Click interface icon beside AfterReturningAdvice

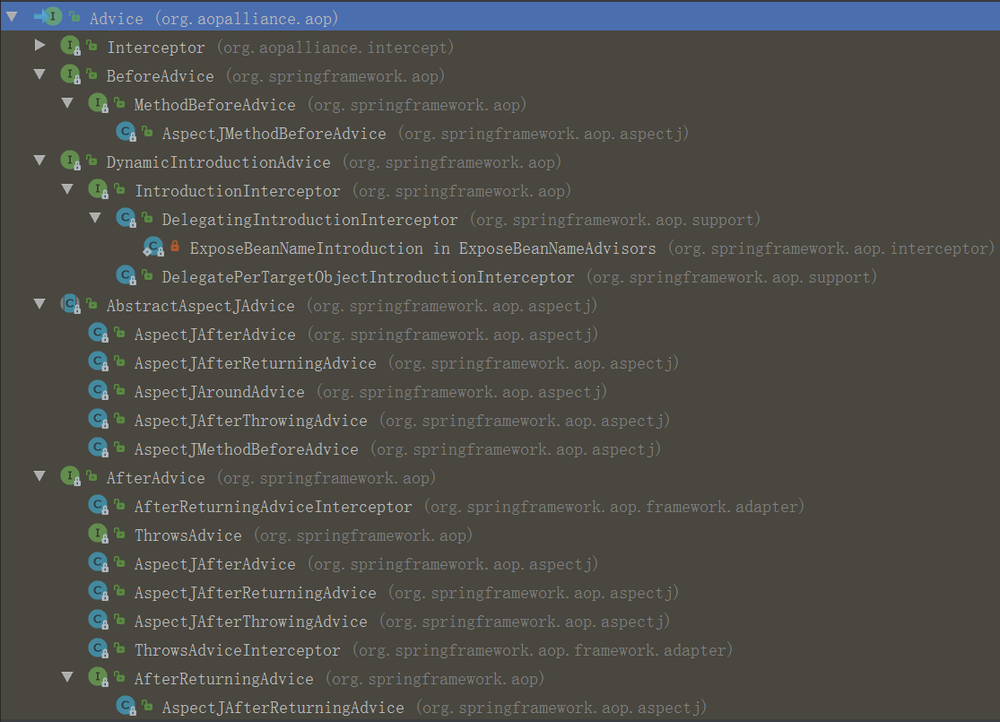click(98, 677)
